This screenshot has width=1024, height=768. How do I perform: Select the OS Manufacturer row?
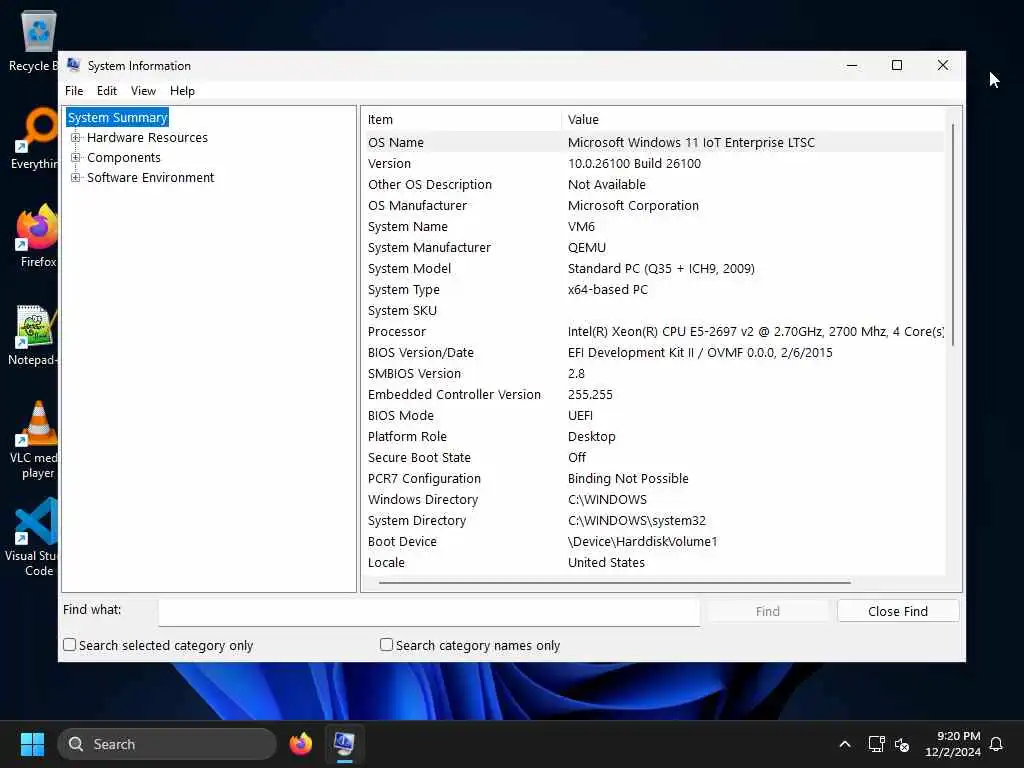[654, 205]
